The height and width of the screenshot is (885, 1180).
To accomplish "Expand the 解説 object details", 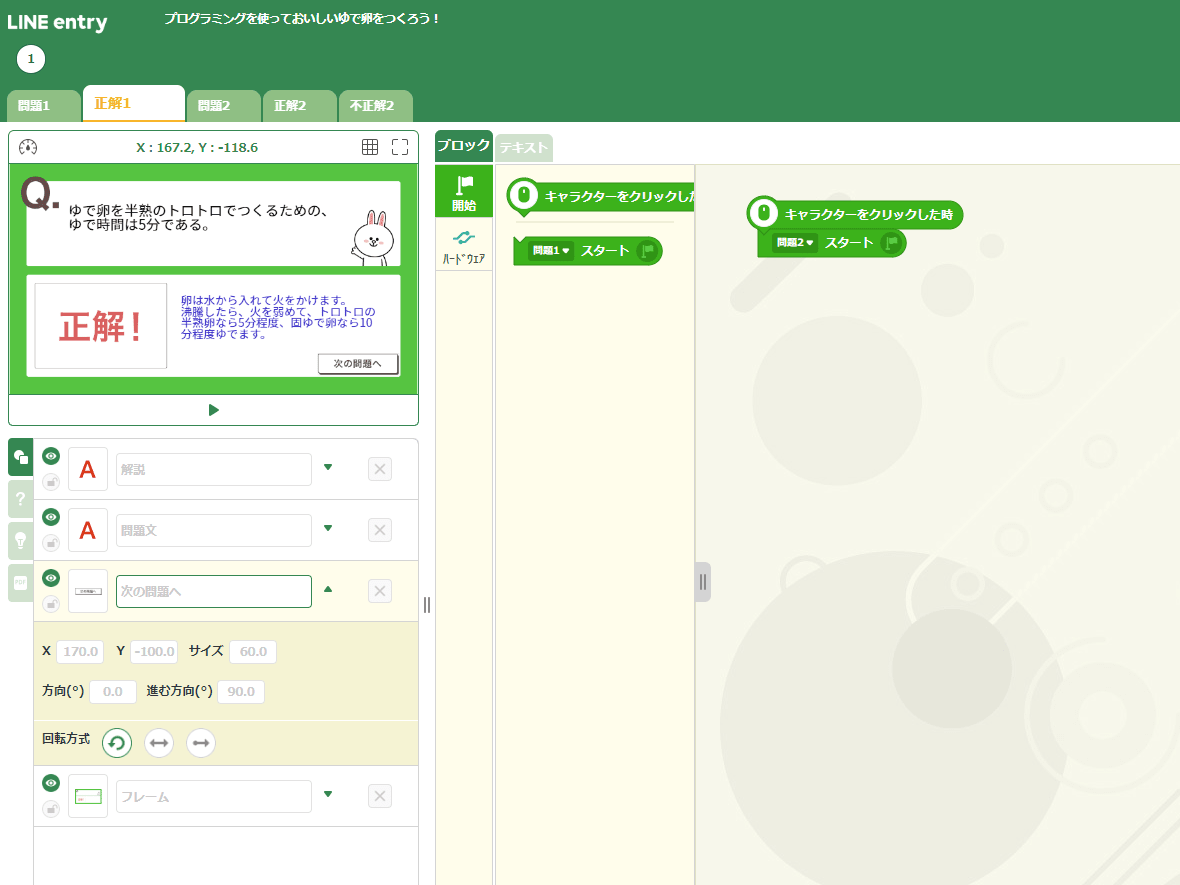I will pos(328,467).
